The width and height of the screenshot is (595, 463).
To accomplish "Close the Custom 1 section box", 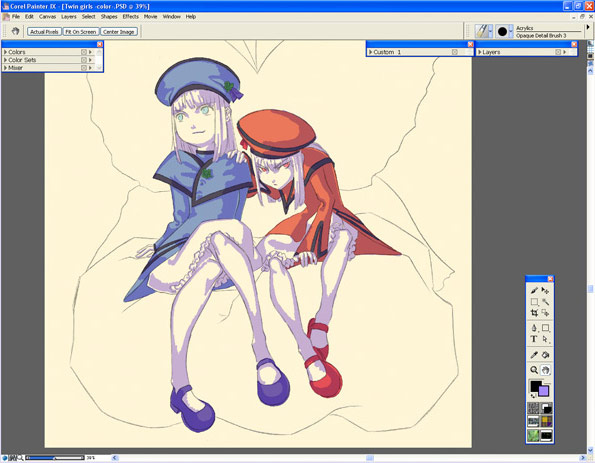I will [455, 52].
